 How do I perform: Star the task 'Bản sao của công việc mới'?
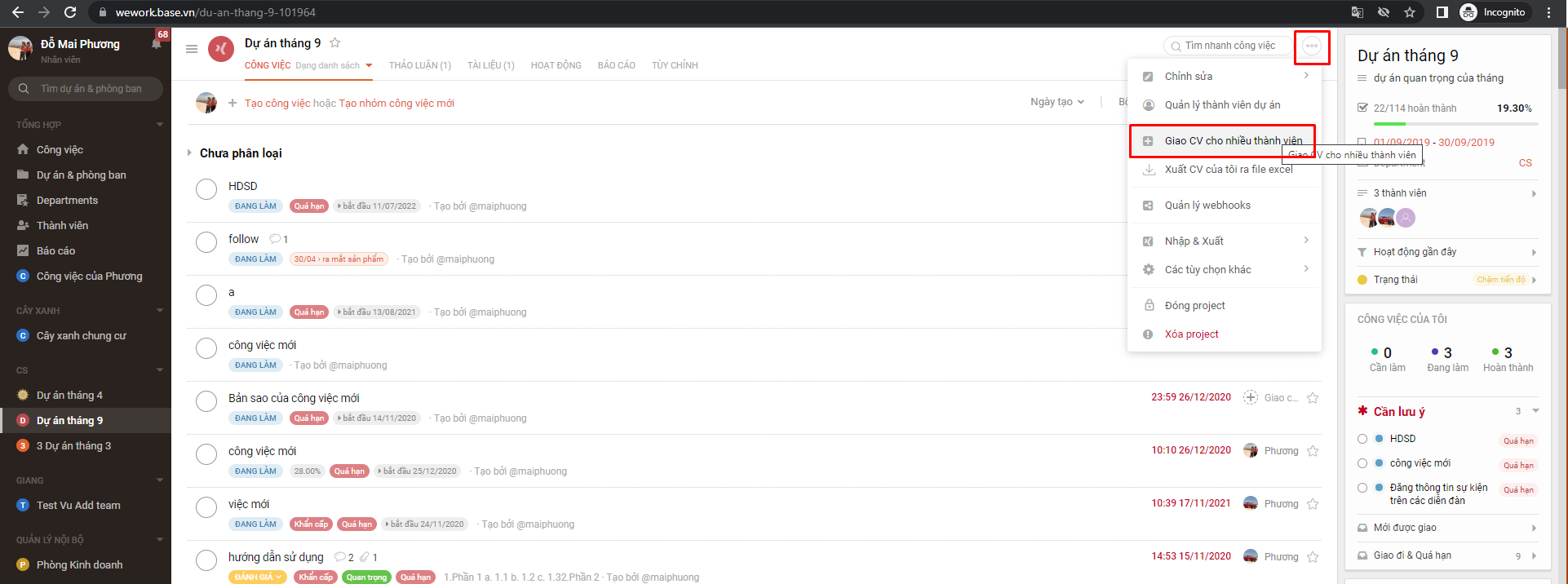coord(1313,398)
